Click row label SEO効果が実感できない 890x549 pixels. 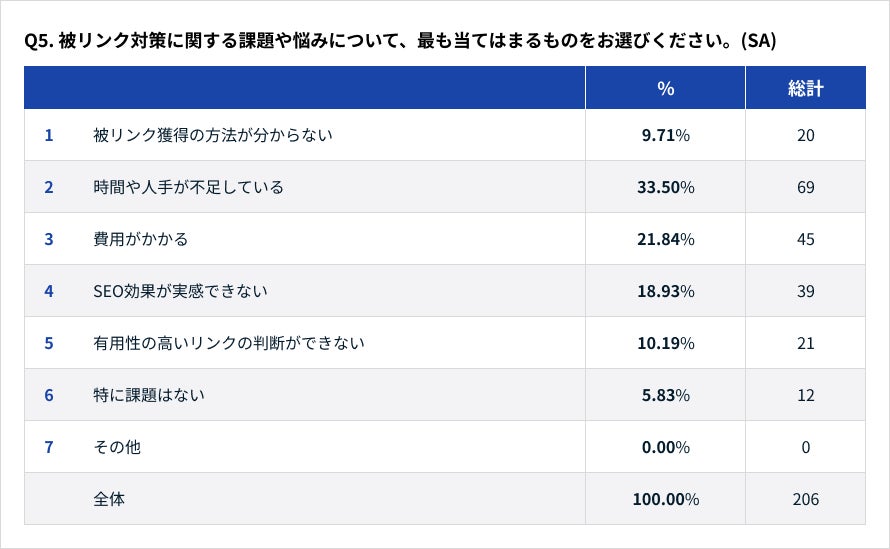tap(180, 291)
